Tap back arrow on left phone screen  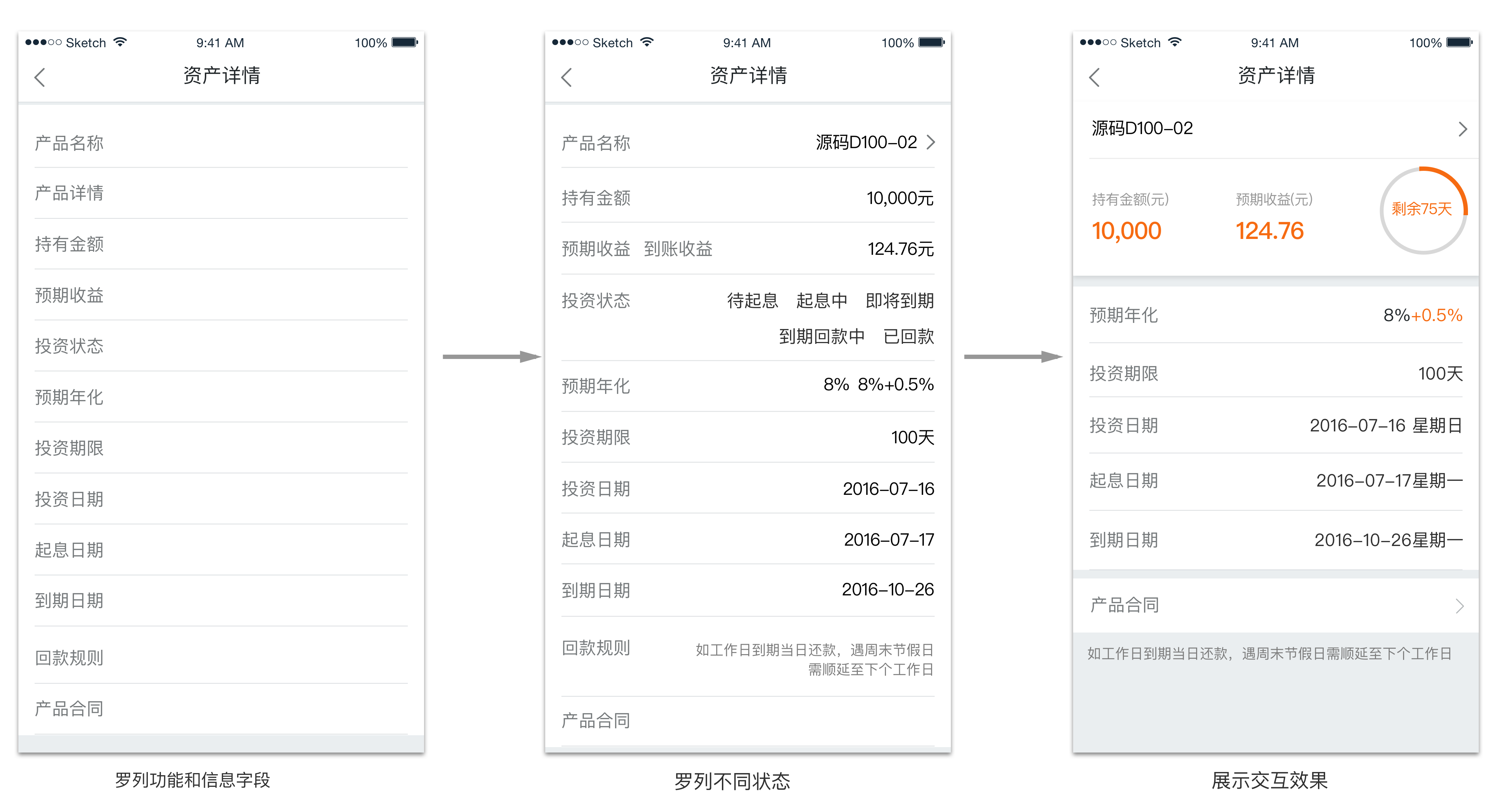coord(40,77)
